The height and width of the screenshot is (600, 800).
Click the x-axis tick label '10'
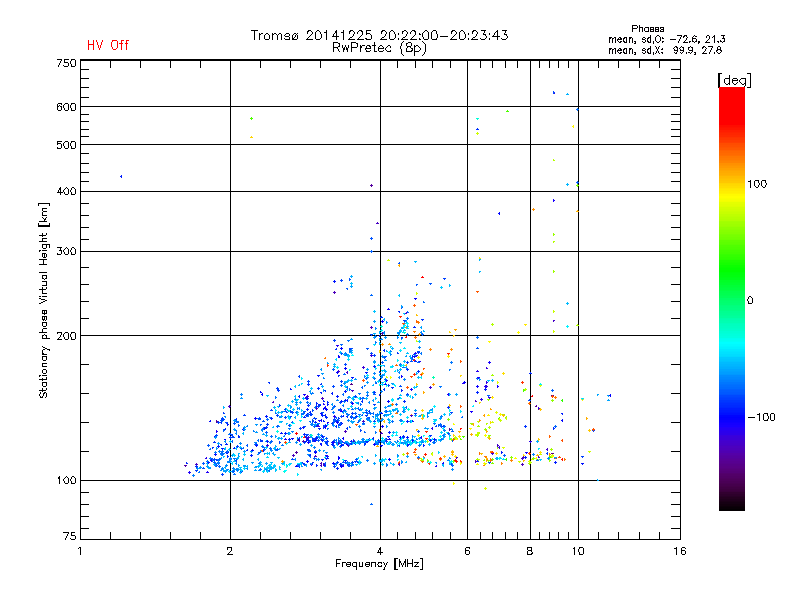click(x=578, y=551)
